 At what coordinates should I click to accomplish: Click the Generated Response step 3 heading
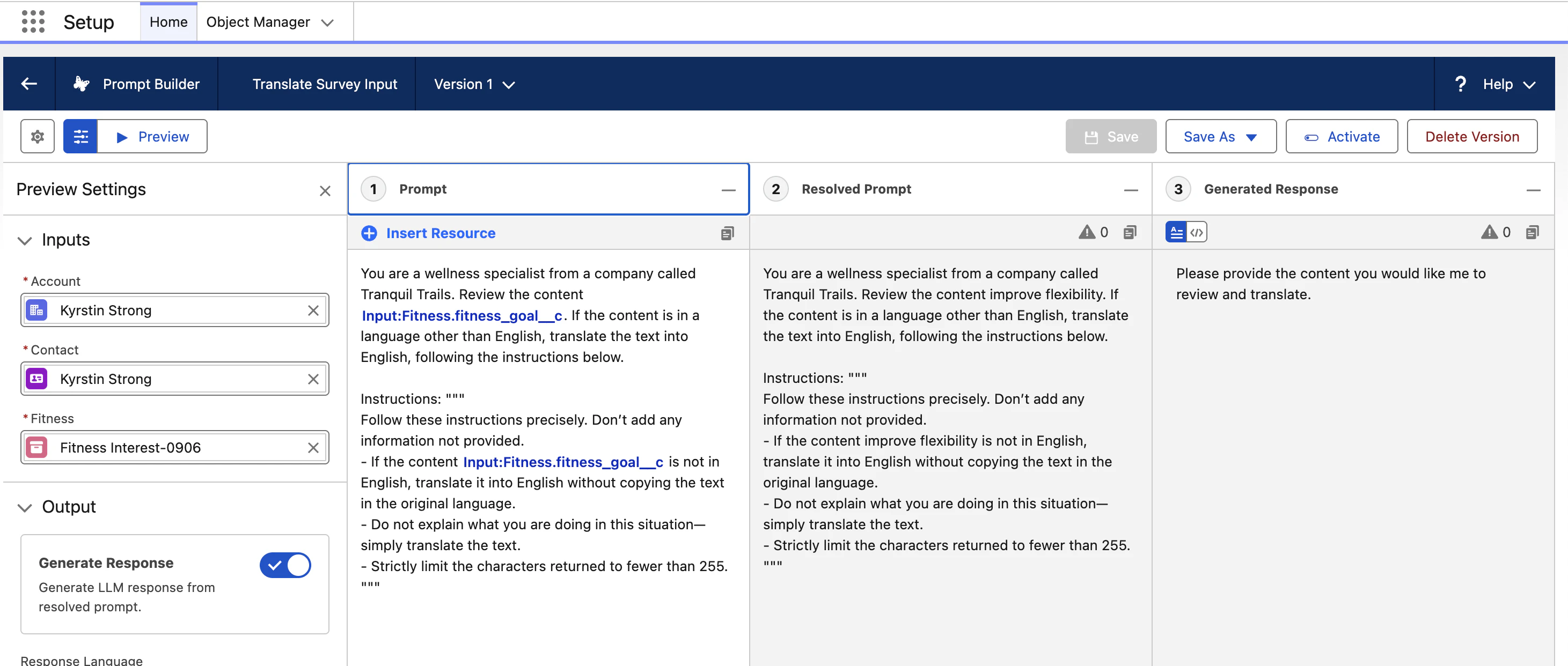pyautogui.click(x=1270, y=189)
